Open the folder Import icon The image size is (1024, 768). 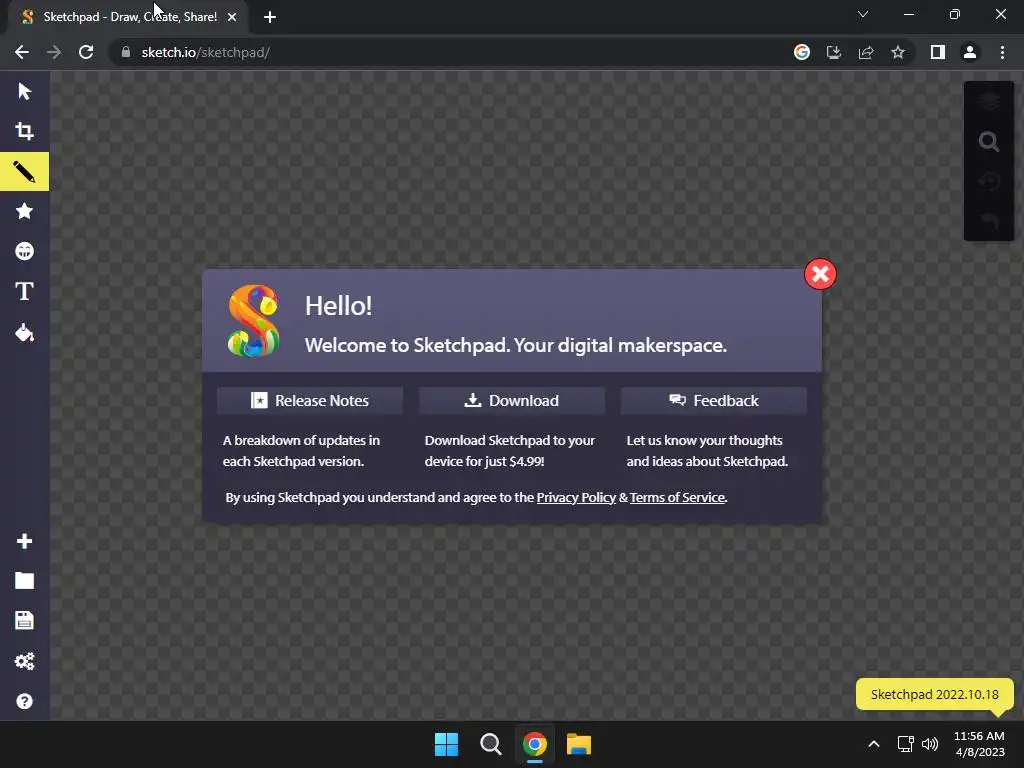click(x=24, y=581)
